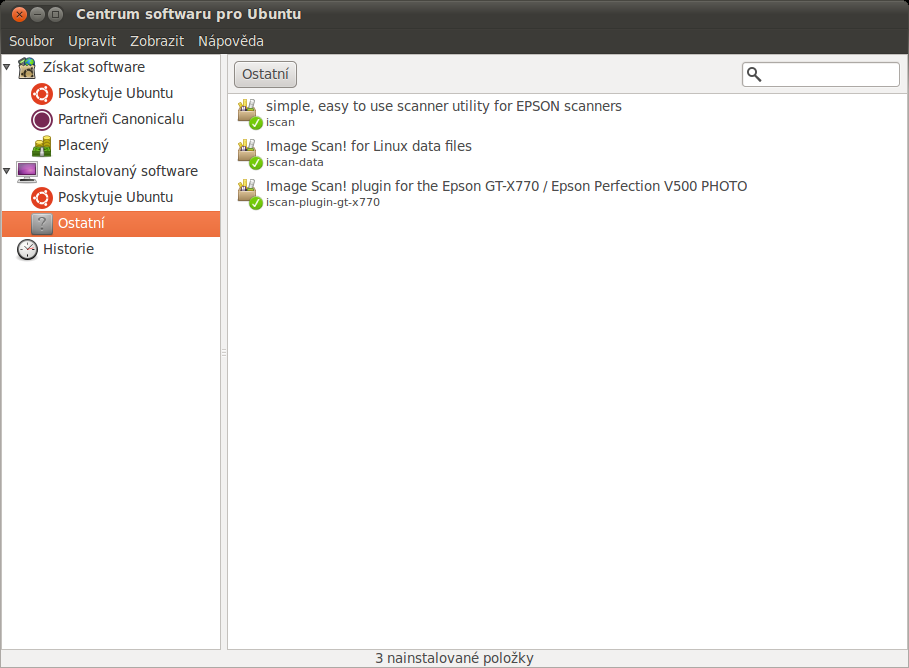The height and width of the screenshot is (668, 909).
Task: Click the Ubuntu logo beside Poskytuje Ubuntu under Získat software
Action: (x=42, y=93)
